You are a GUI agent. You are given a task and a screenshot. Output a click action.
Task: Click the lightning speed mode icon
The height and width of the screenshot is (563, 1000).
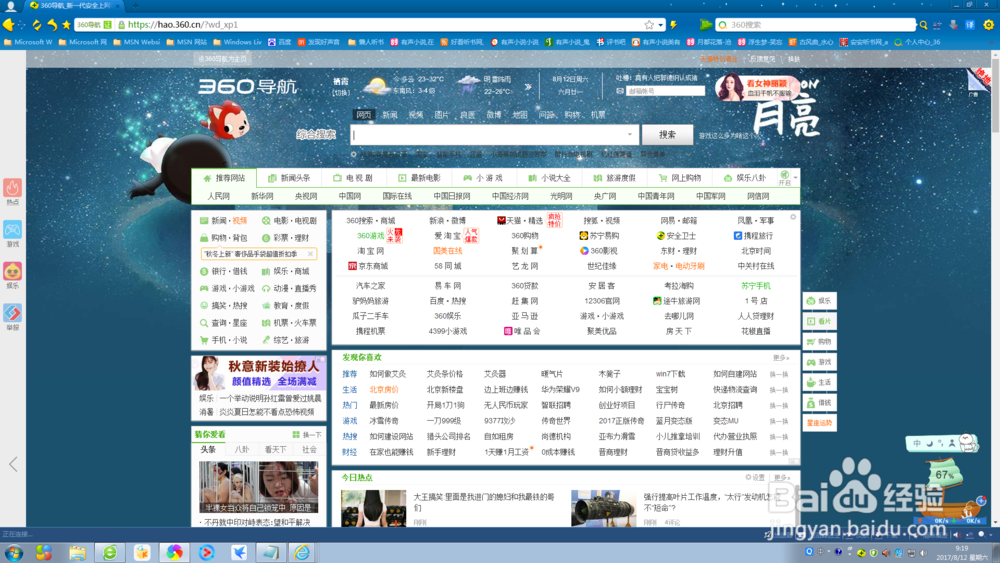(673, 25)
